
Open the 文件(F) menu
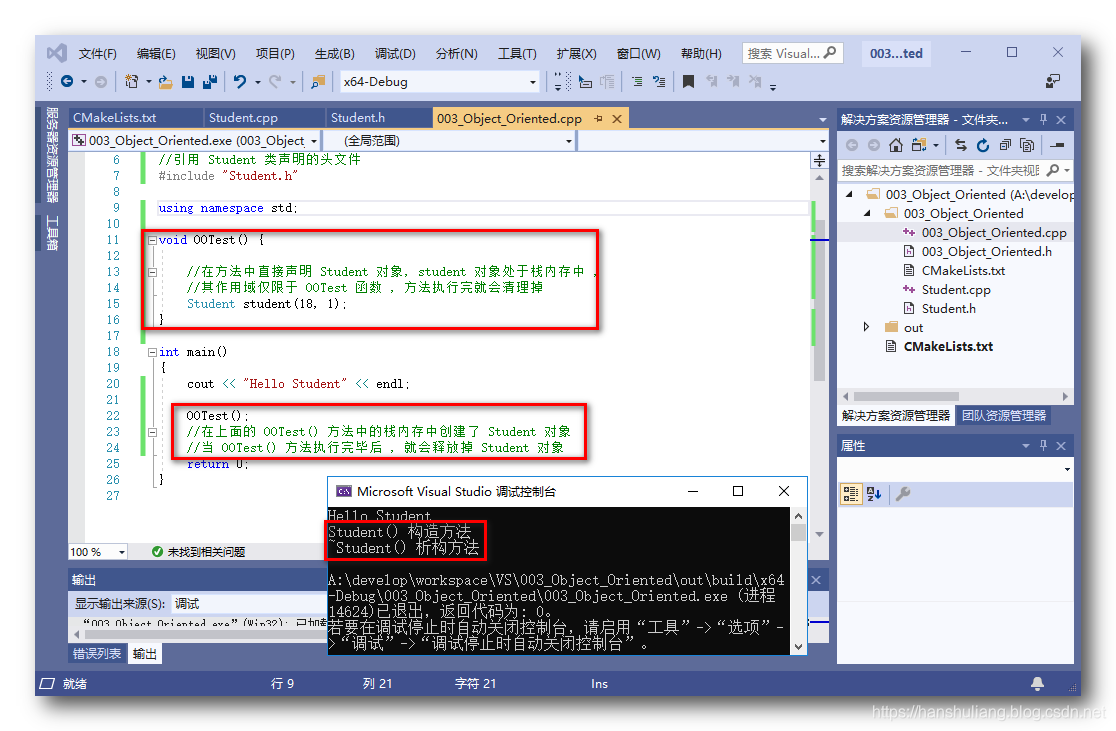click(x=98, y=53)
